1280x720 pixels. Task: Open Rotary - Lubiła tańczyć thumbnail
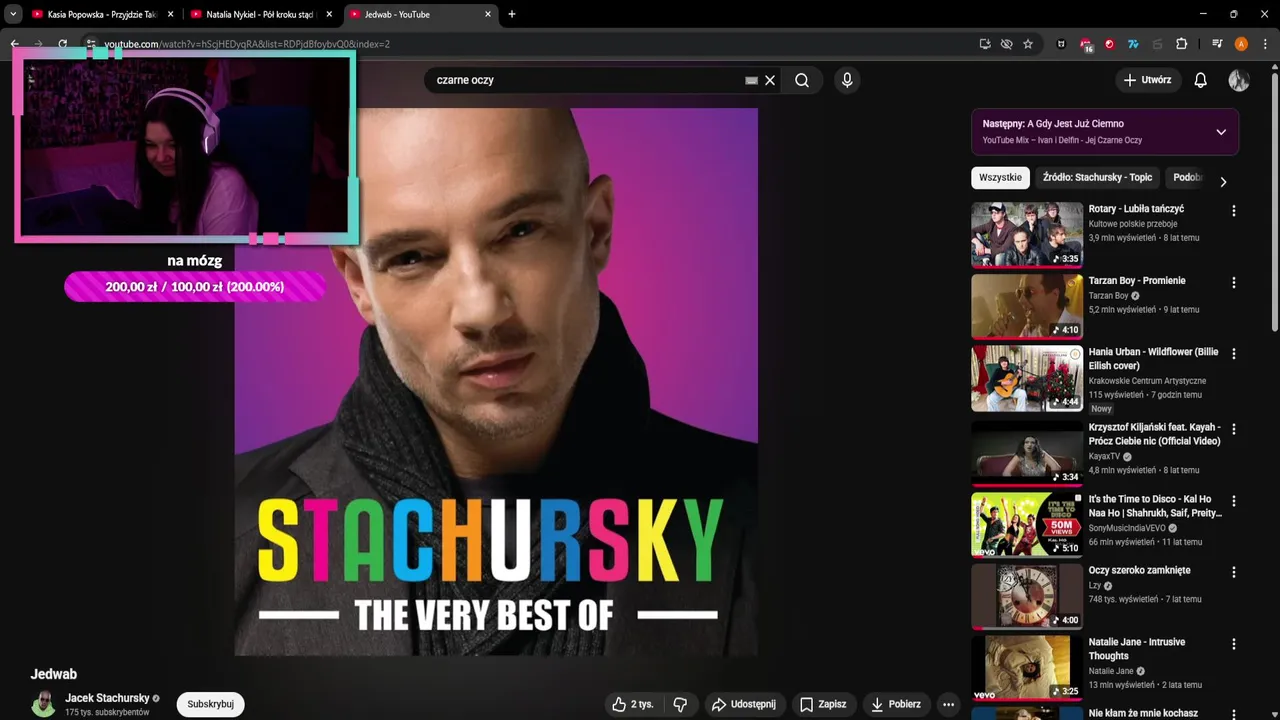[1027, 235]
